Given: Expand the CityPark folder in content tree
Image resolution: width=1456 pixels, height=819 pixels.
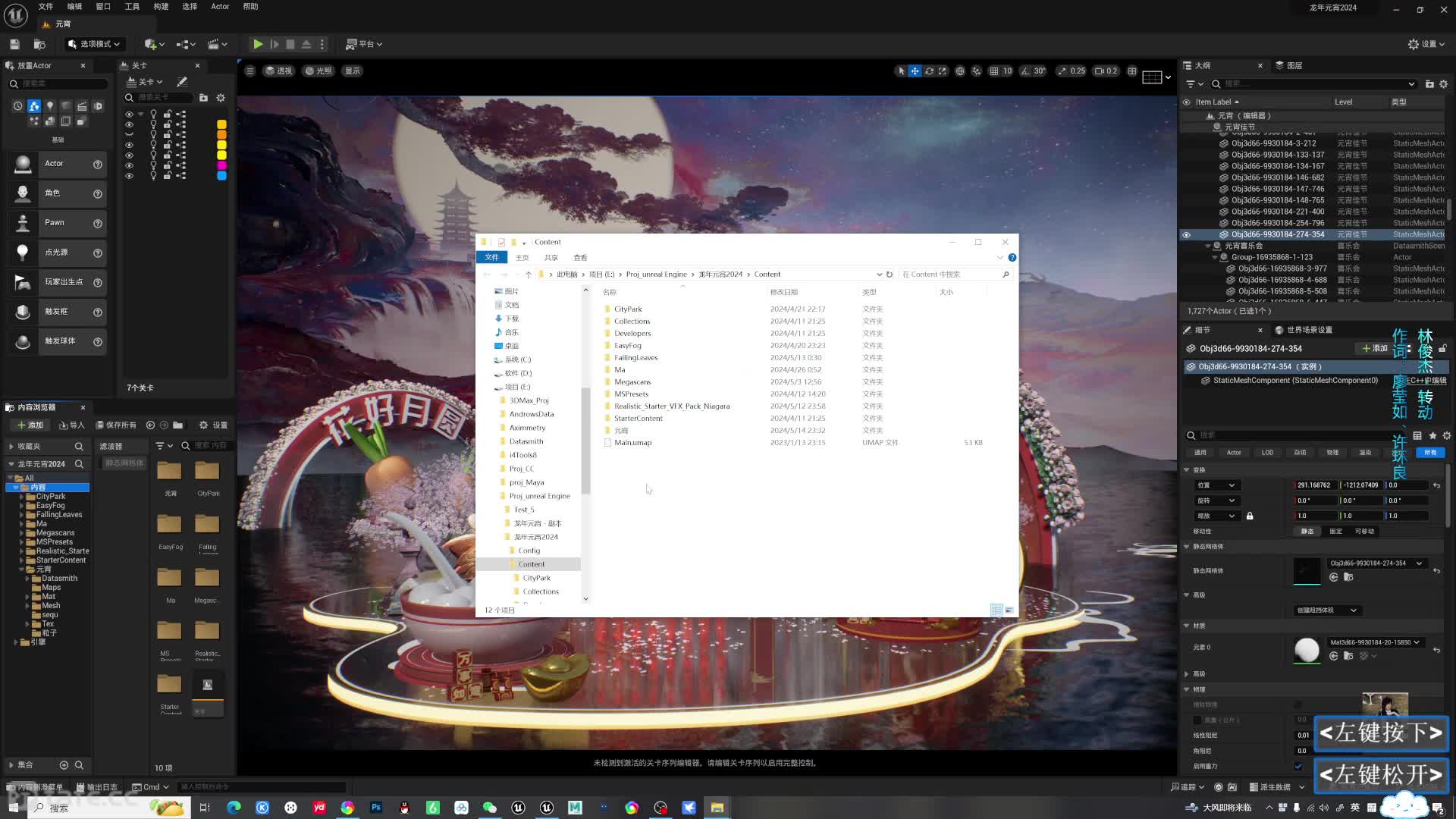Looking at the screenshot, I should (x=21, y=497).
